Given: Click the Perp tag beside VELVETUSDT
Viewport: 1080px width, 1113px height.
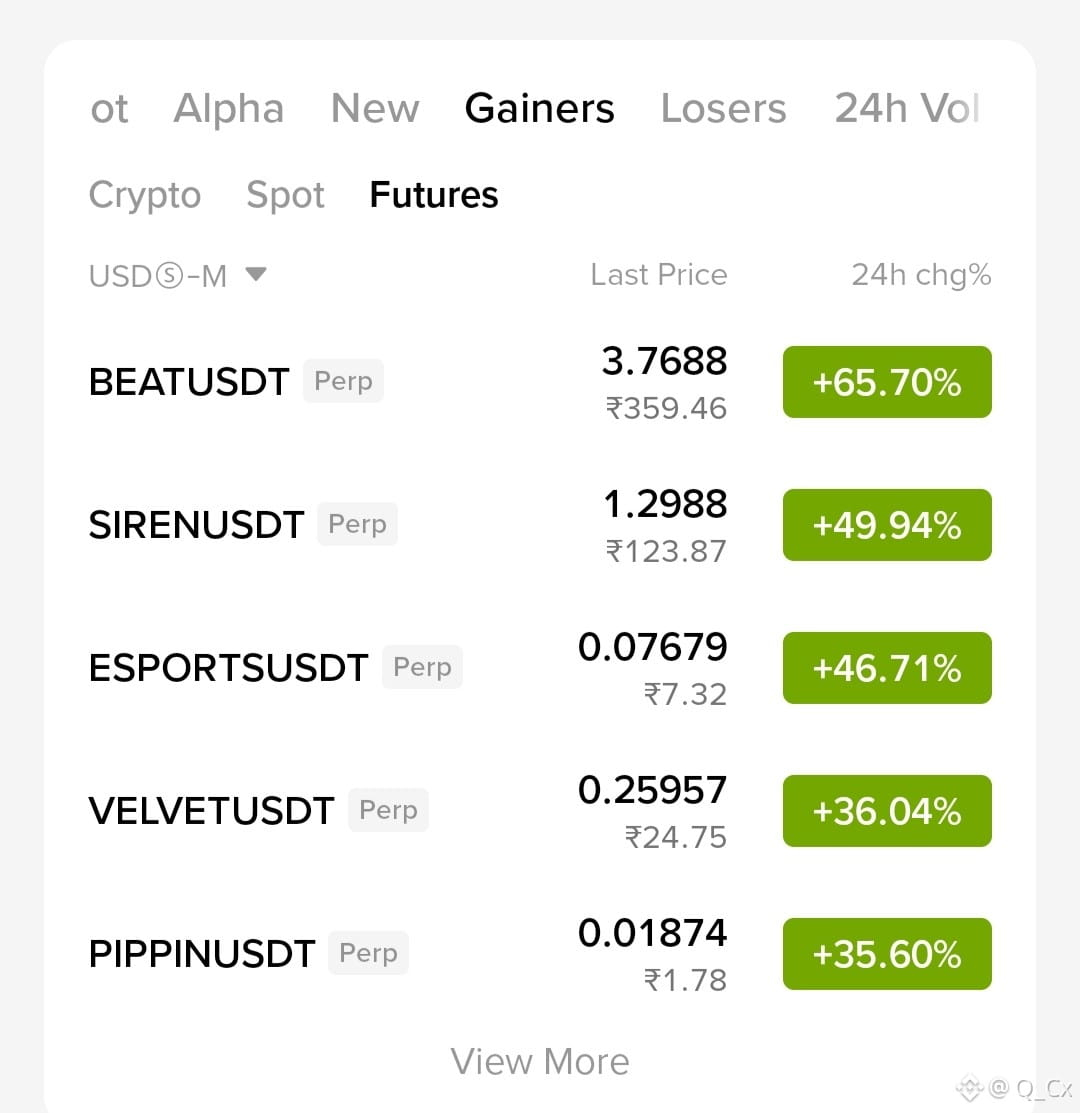Looking at the screenshot, I should (x=388, y=810).
